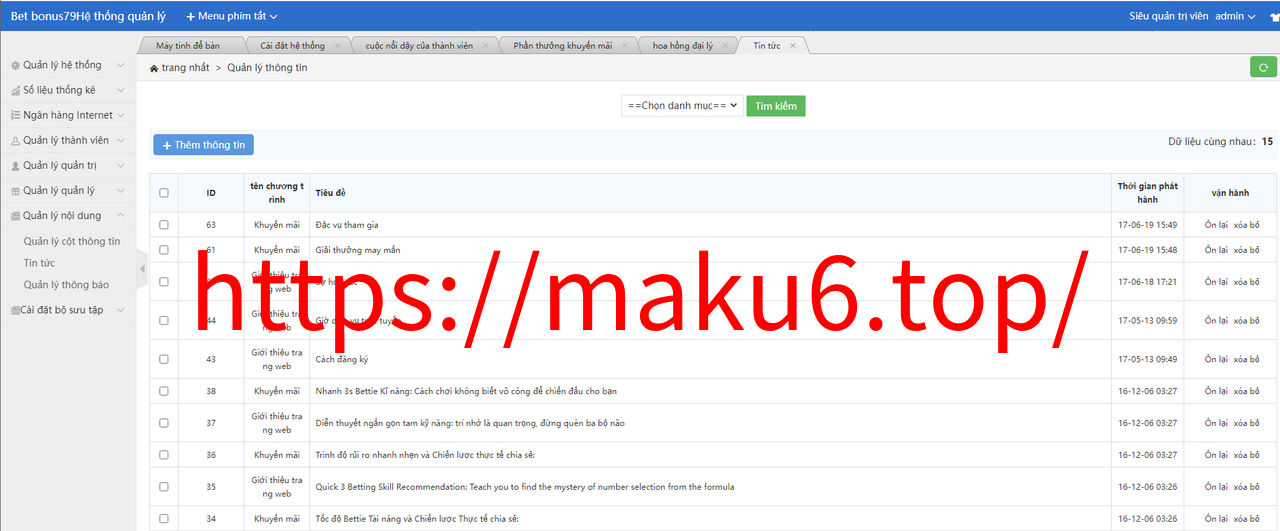Click xóa bỏ for row ID 63
This screenshot has width=1280, height=531.
[1247, 225]
